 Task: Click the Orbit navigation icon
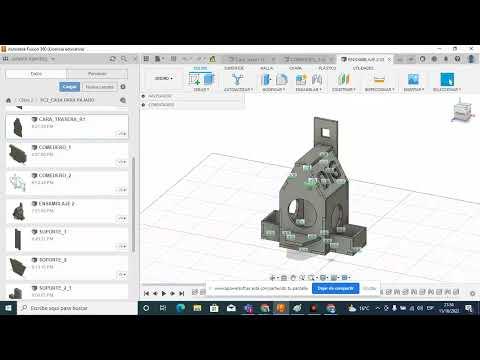(273, 277)
